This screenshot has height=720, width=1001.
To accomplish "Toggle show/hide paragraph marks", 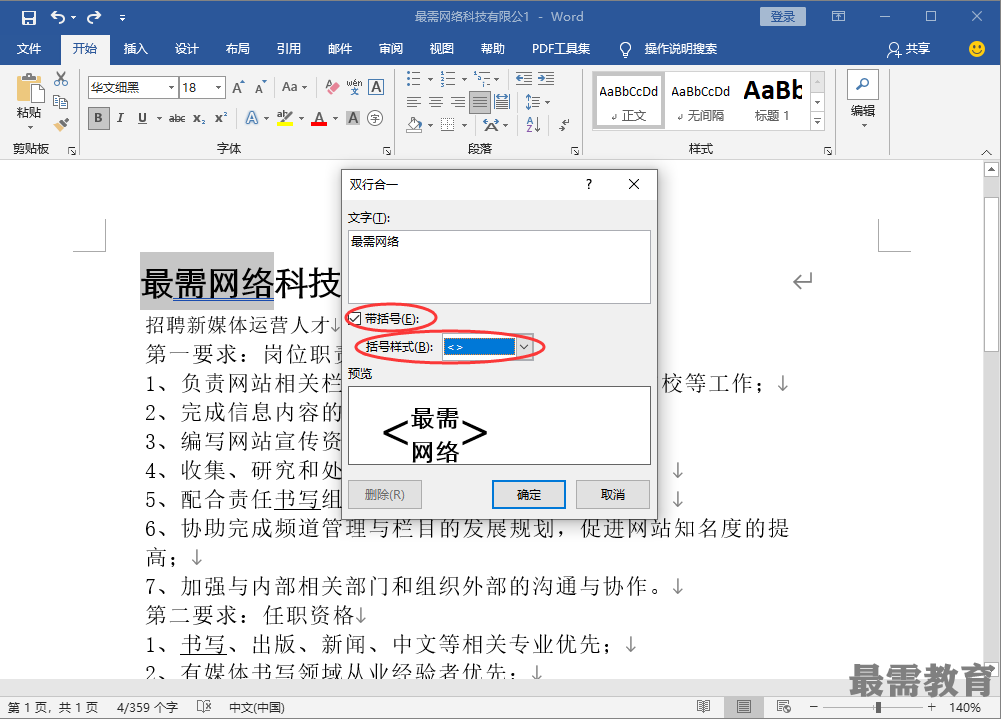I will (564, 124).
